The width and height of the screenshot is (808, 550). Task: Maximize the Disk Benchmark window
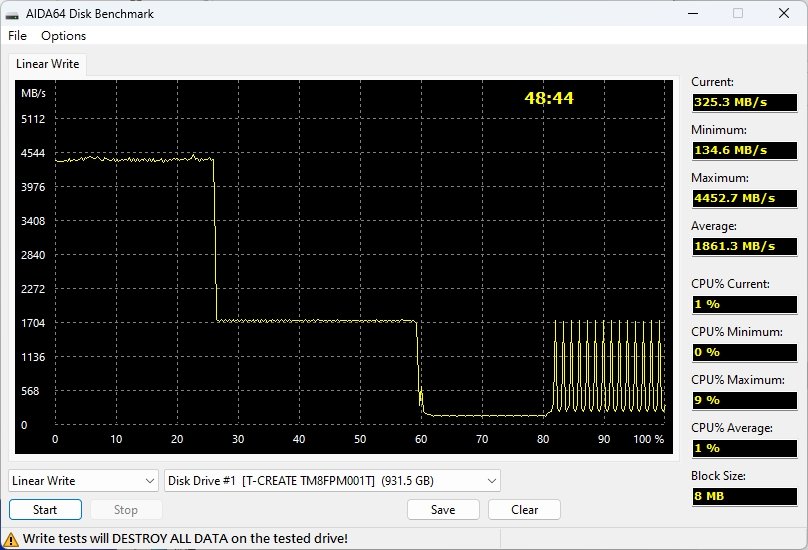tap(738, 13)
